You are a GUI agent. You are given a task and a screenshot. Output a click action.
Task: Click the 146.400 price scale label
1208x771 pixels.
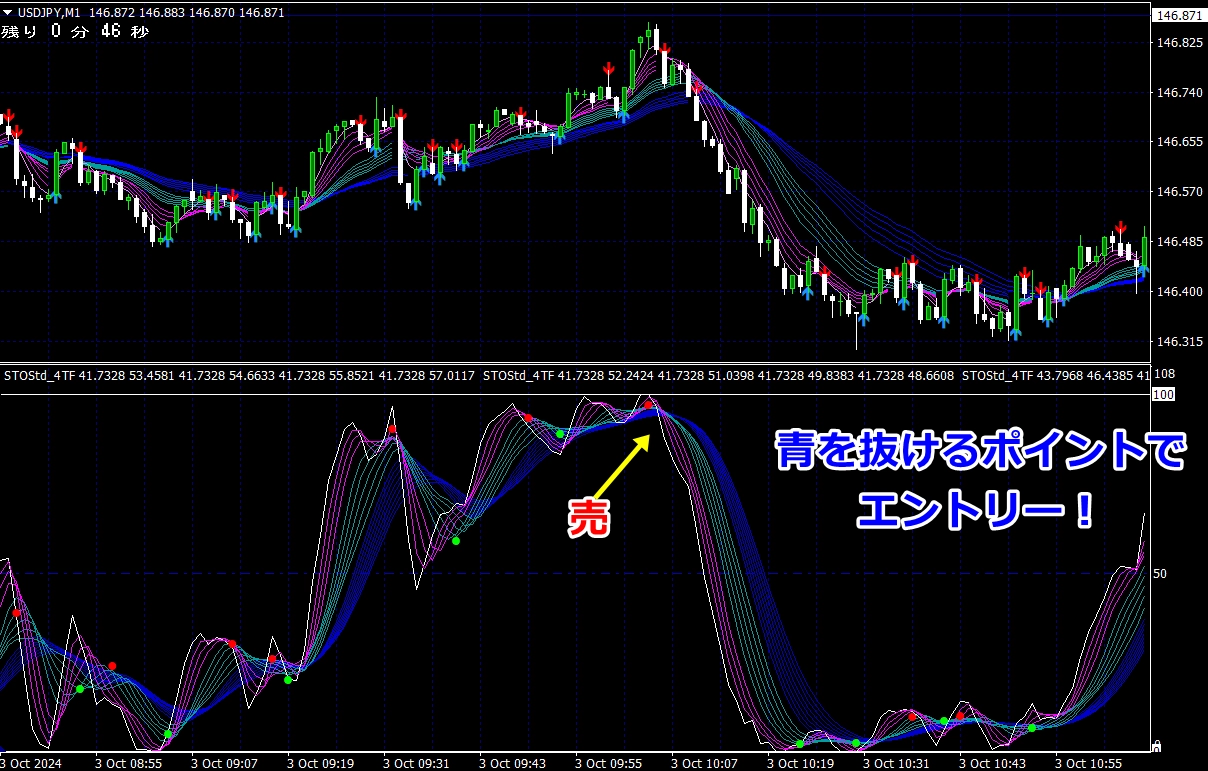(1178, 292)
